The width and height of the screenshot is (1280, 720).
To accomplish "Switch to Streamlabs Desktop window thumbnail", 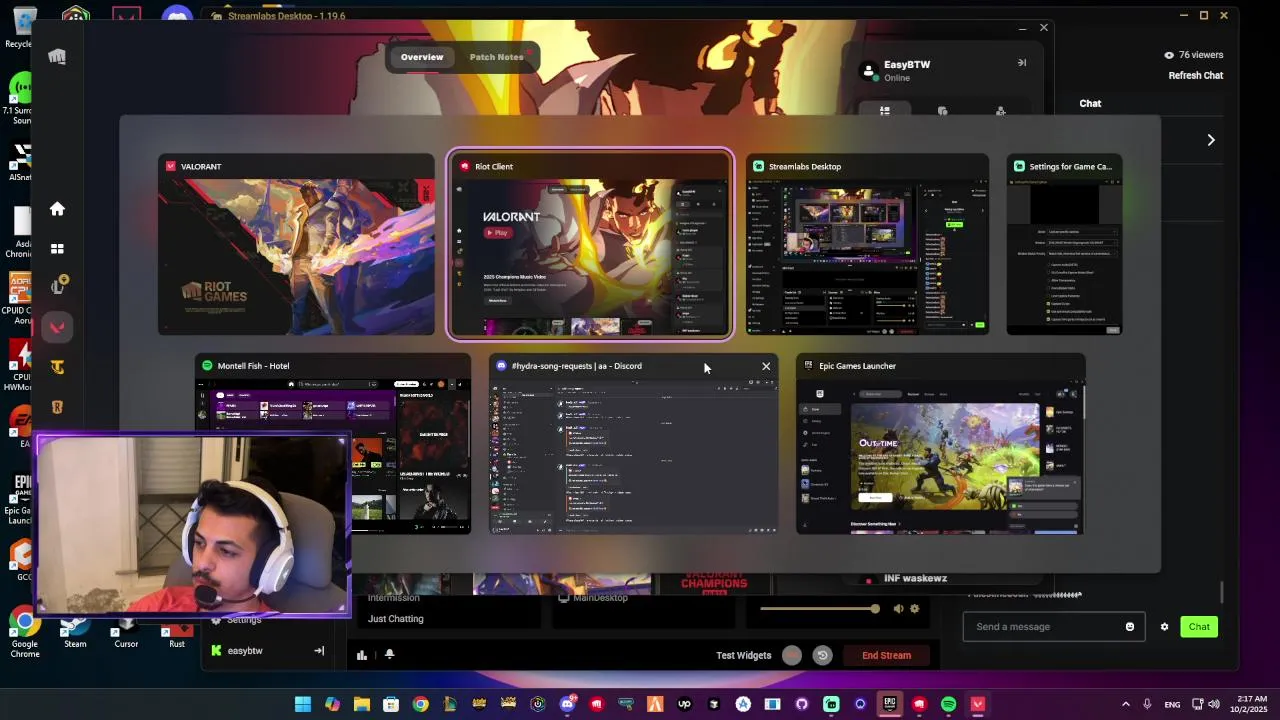I will pyautogui.click(x=867, y=245).
